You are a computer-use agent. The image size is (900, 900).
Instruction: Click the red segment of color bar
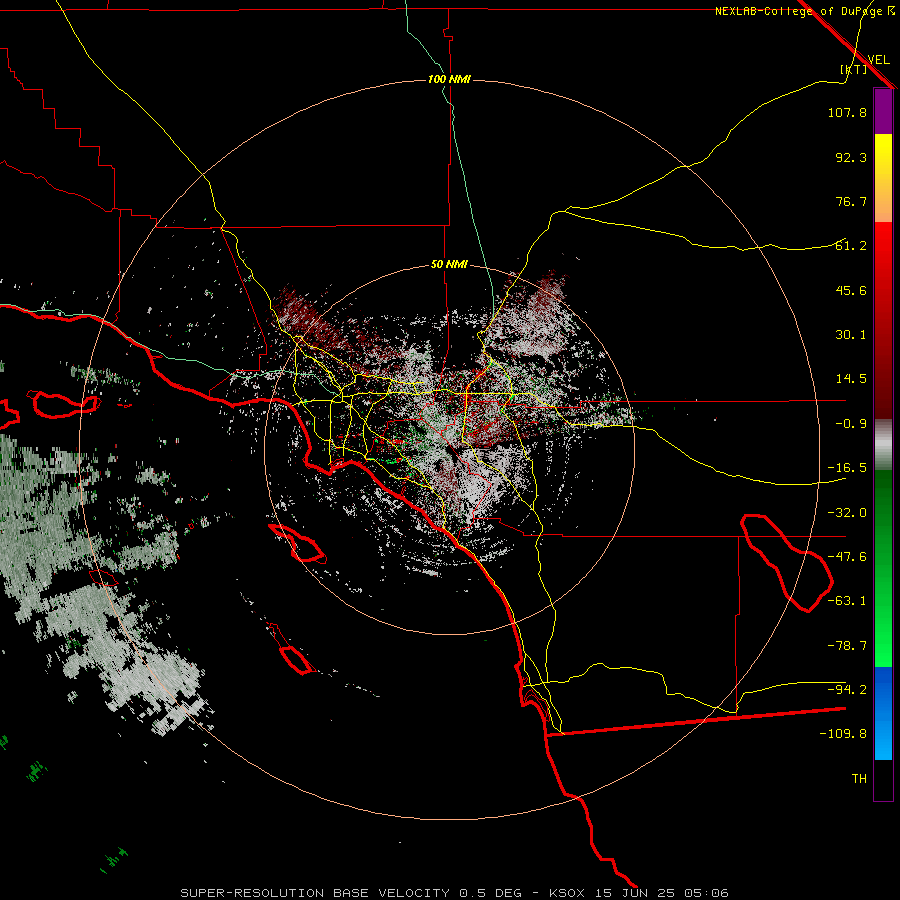[883, 320]
